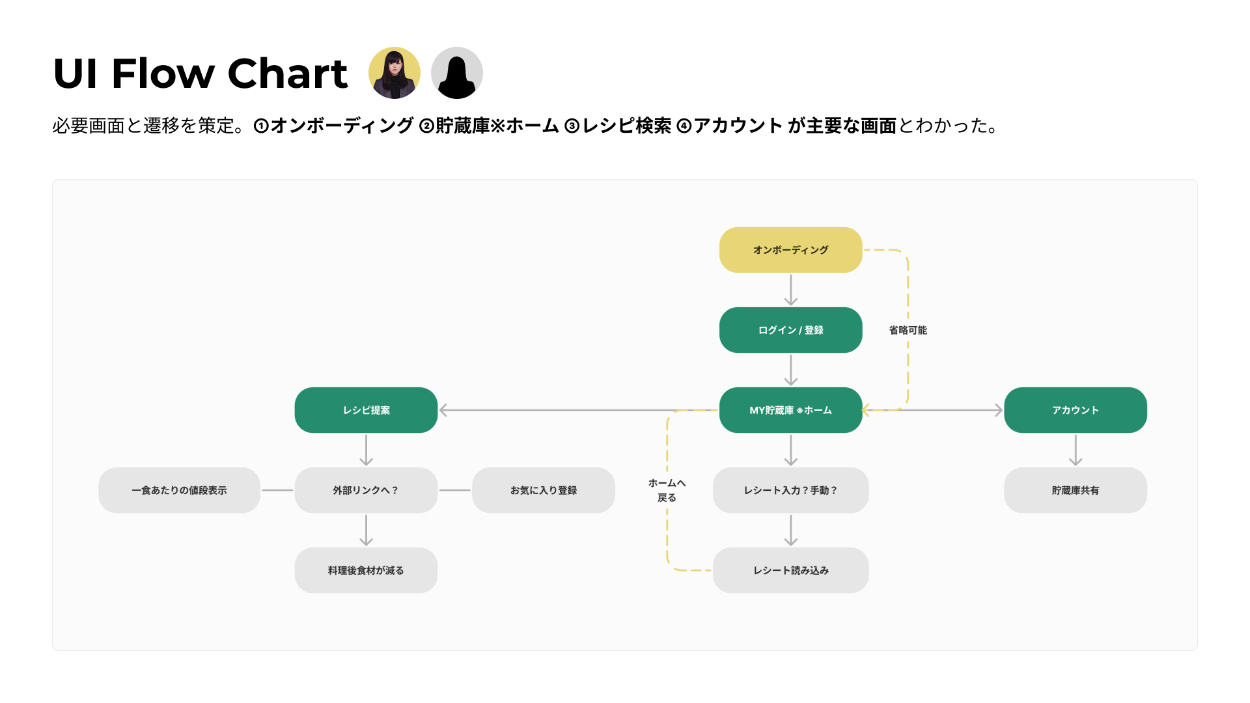This screenshot has width=1250, height=703.
Task: Click the レシート読み込み node
Action: click(790, 570)
